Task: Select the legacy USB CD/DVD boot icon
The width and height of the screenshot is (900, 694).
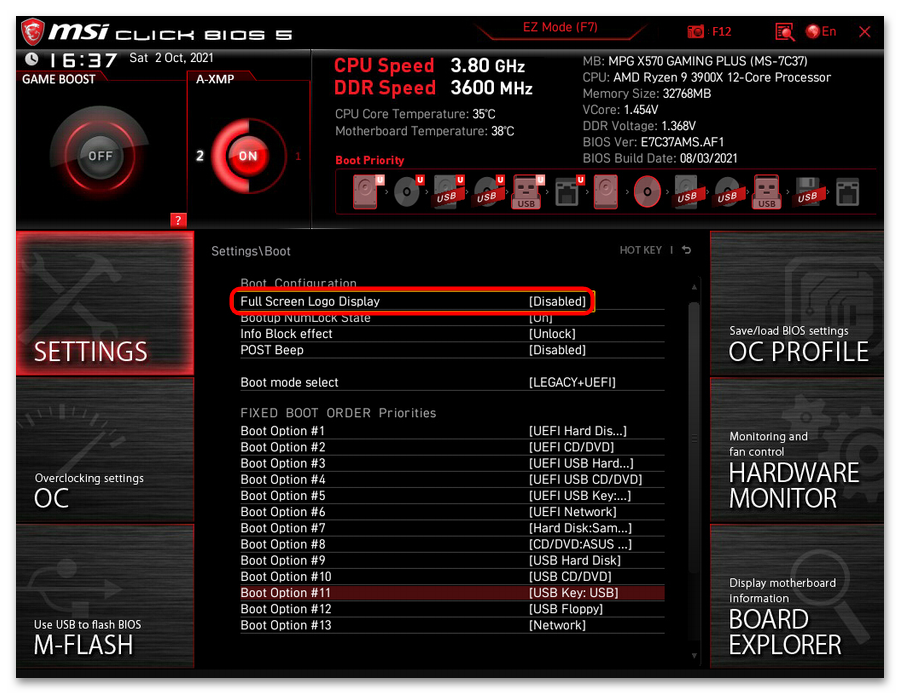Action: point(727,192)
